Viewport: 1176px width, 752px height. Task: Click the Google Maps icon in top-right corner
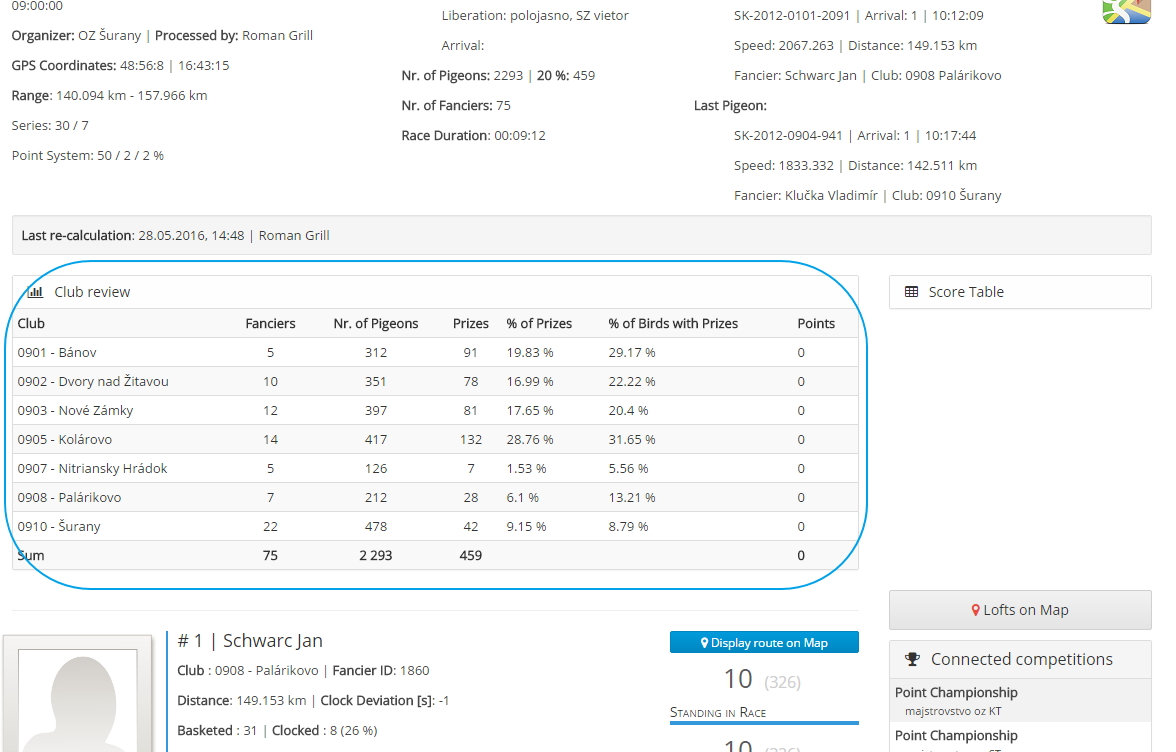click(1126, 10)
